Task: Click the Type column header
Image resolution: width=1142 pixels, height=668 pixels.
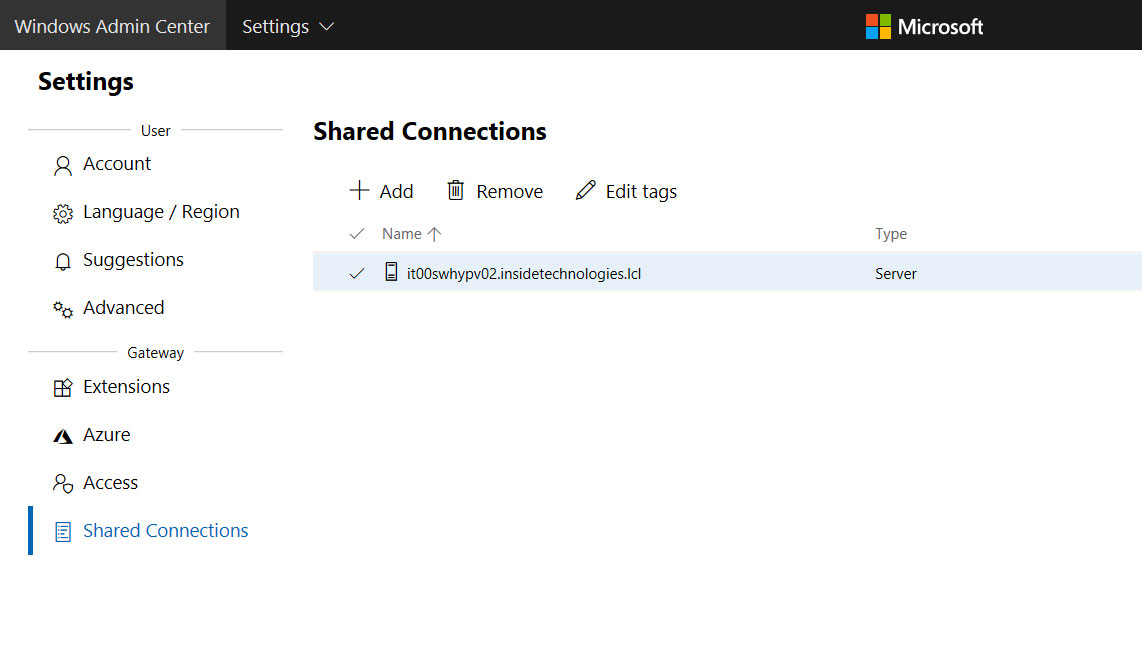Action: (x=891, y=234)
